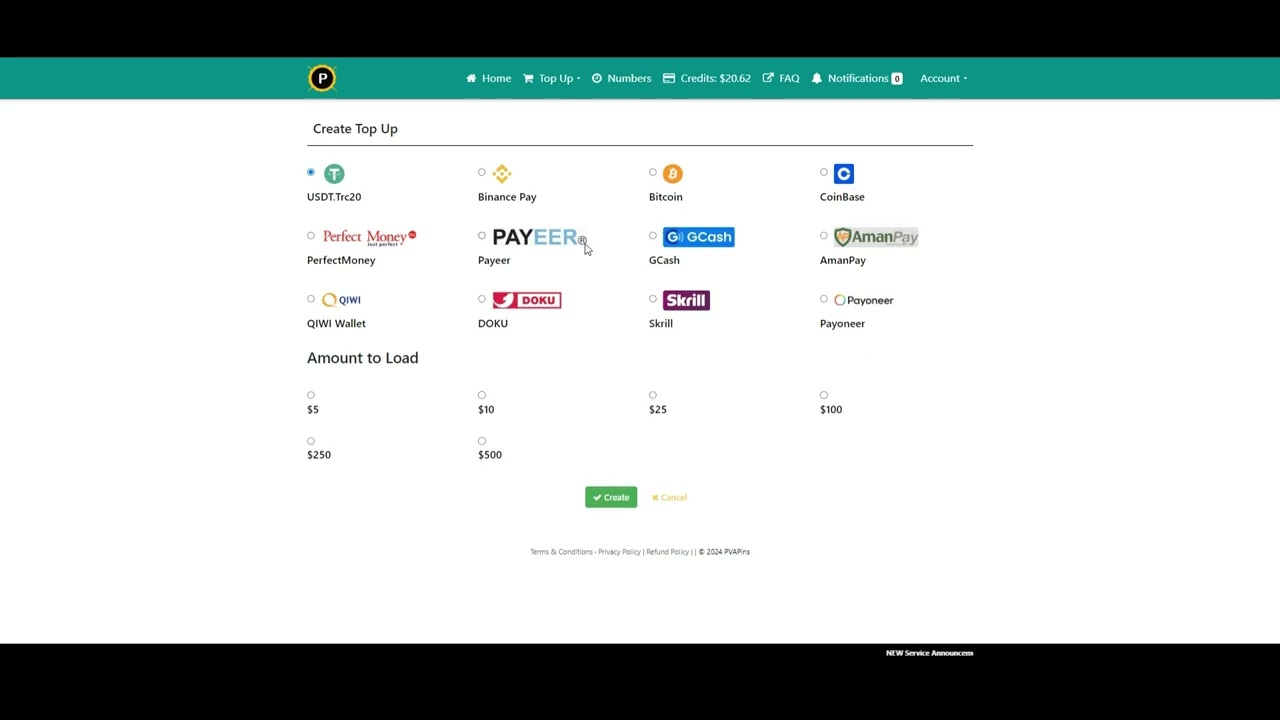The height and width of the screenshot is (720, 1280).
Task: Open Terms & Conditions footer link
Action: pyautogui.click(x=561, y=552)
